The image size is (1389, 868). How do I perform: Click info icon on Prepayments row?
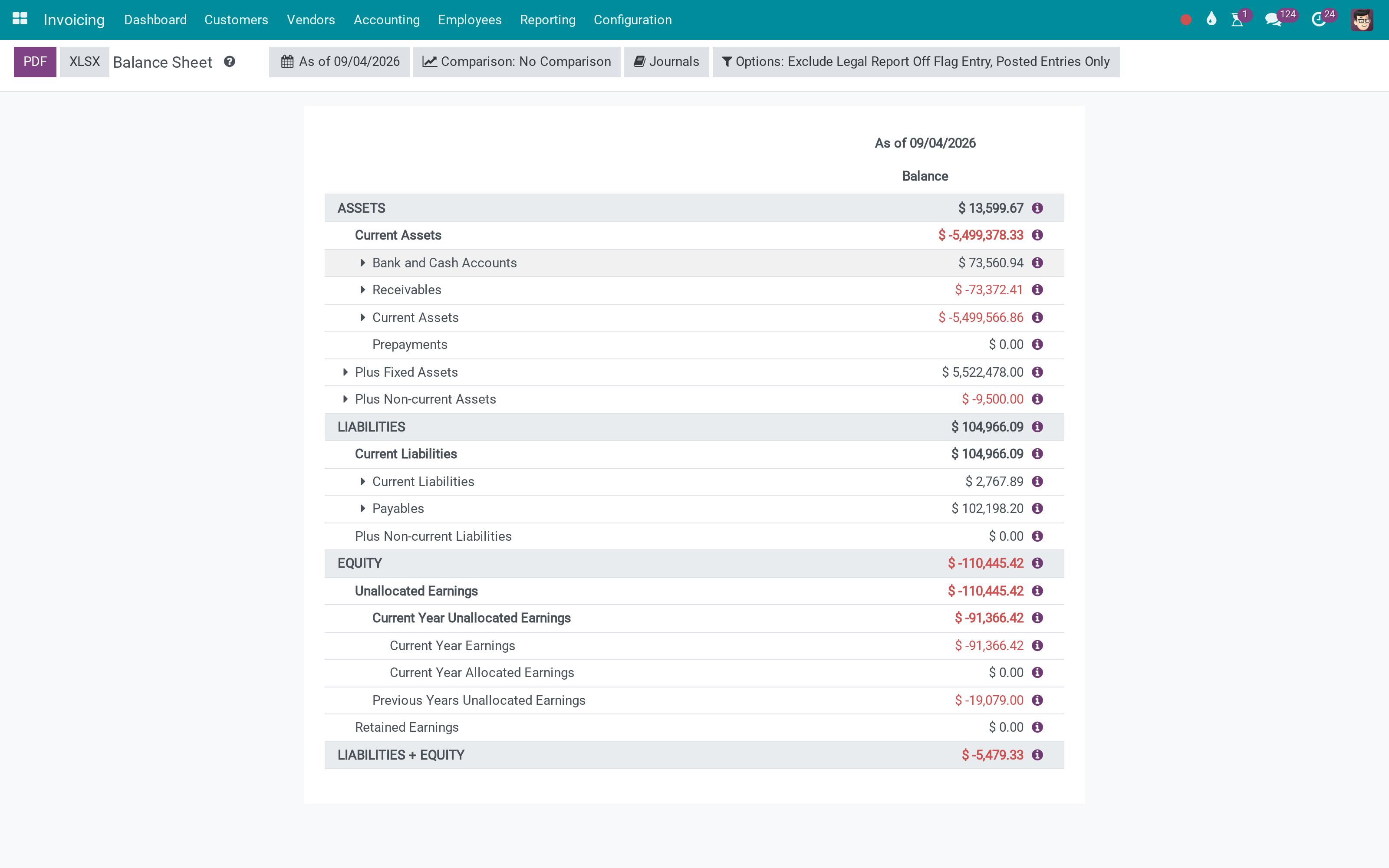(1037, 345)
